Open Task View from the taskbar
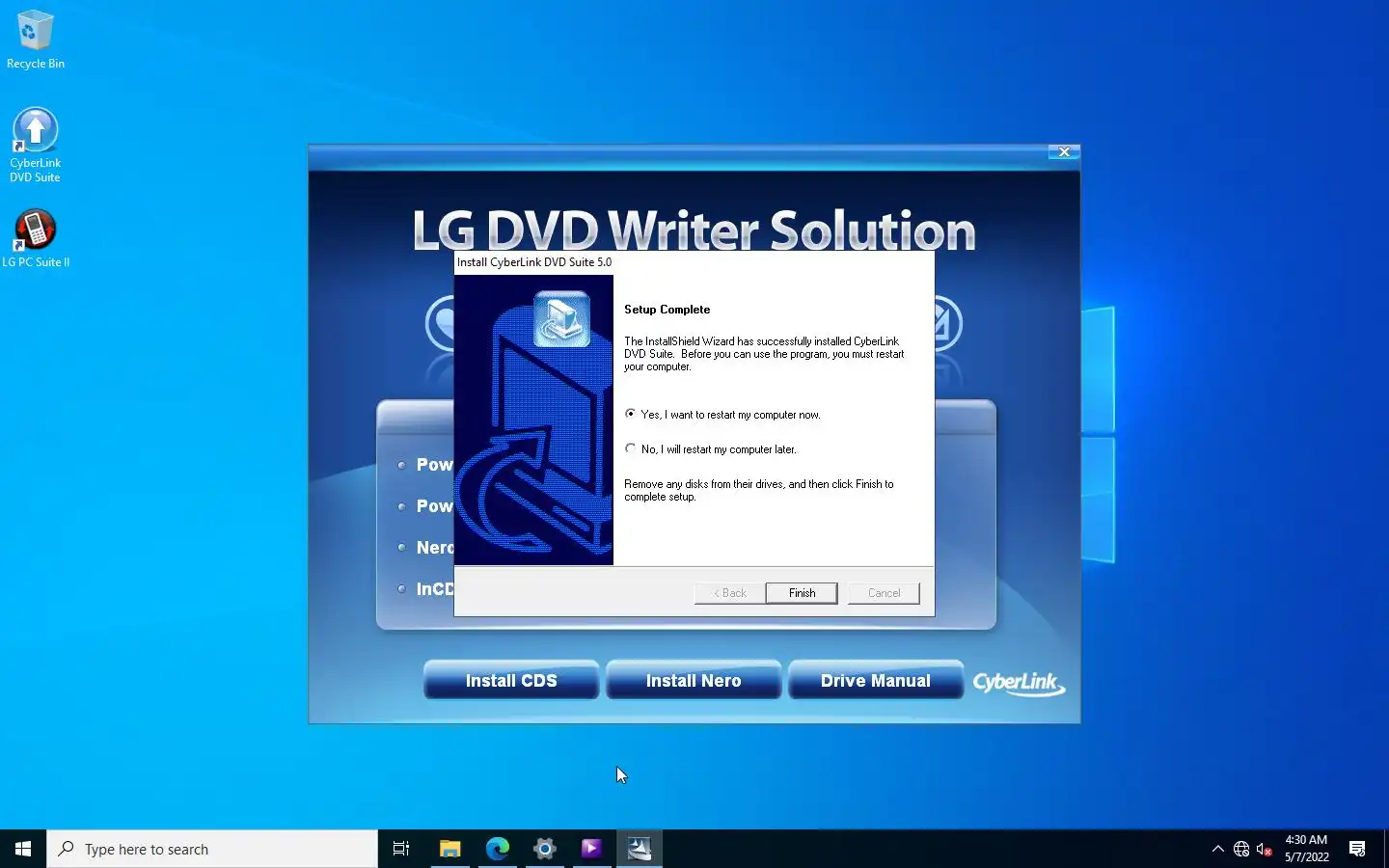This screenshot has width=1389, height=868. pos(401,849)
